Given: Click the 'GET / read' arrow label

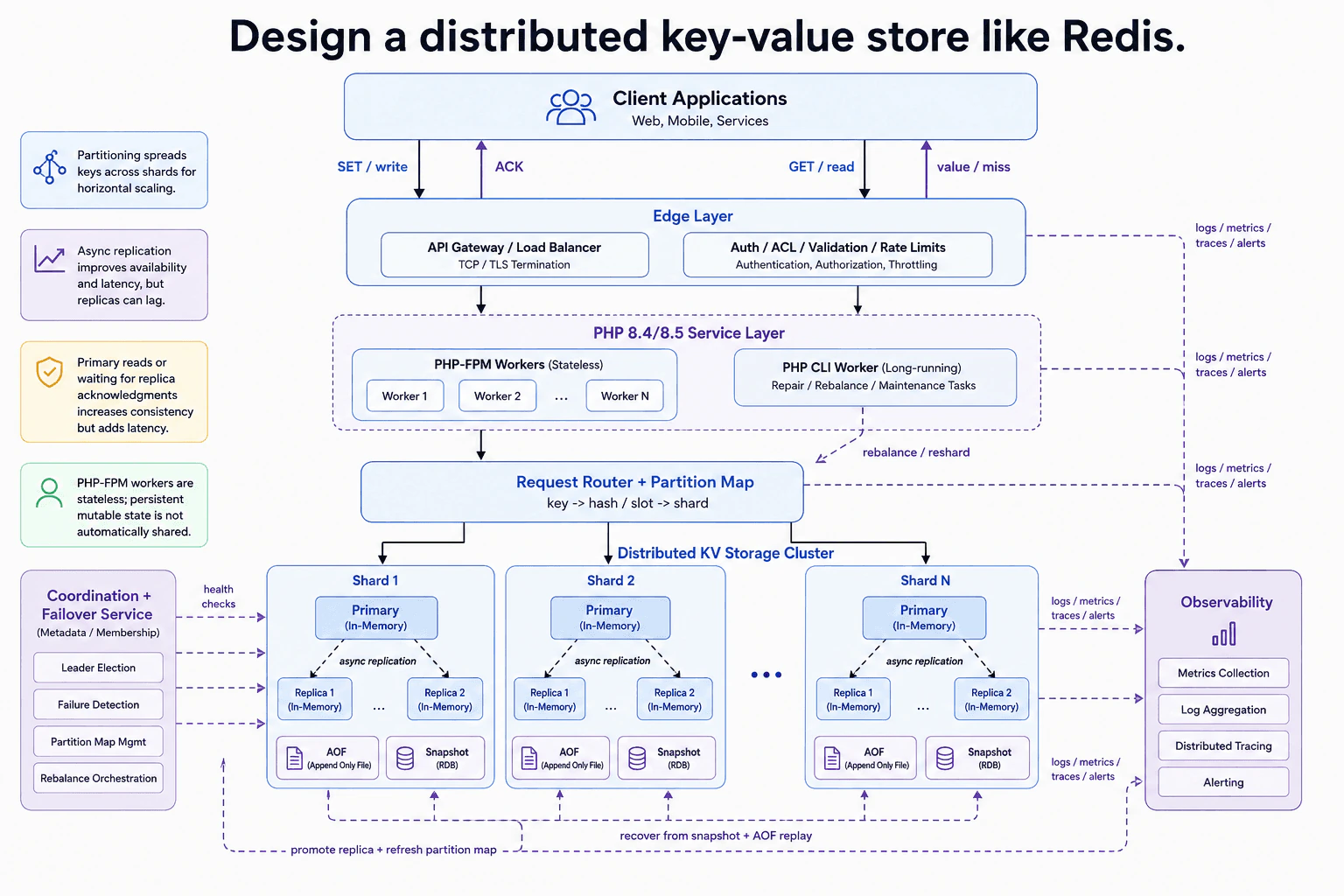Looking at the screenshot, I should (x=822, y=166).
